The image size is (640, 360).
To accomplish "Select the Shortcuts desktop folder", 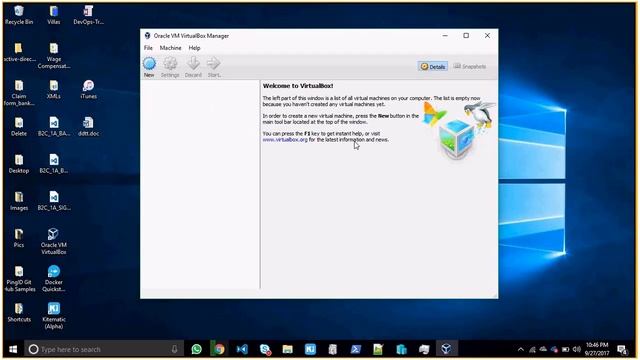I will [x=19, y=313].
